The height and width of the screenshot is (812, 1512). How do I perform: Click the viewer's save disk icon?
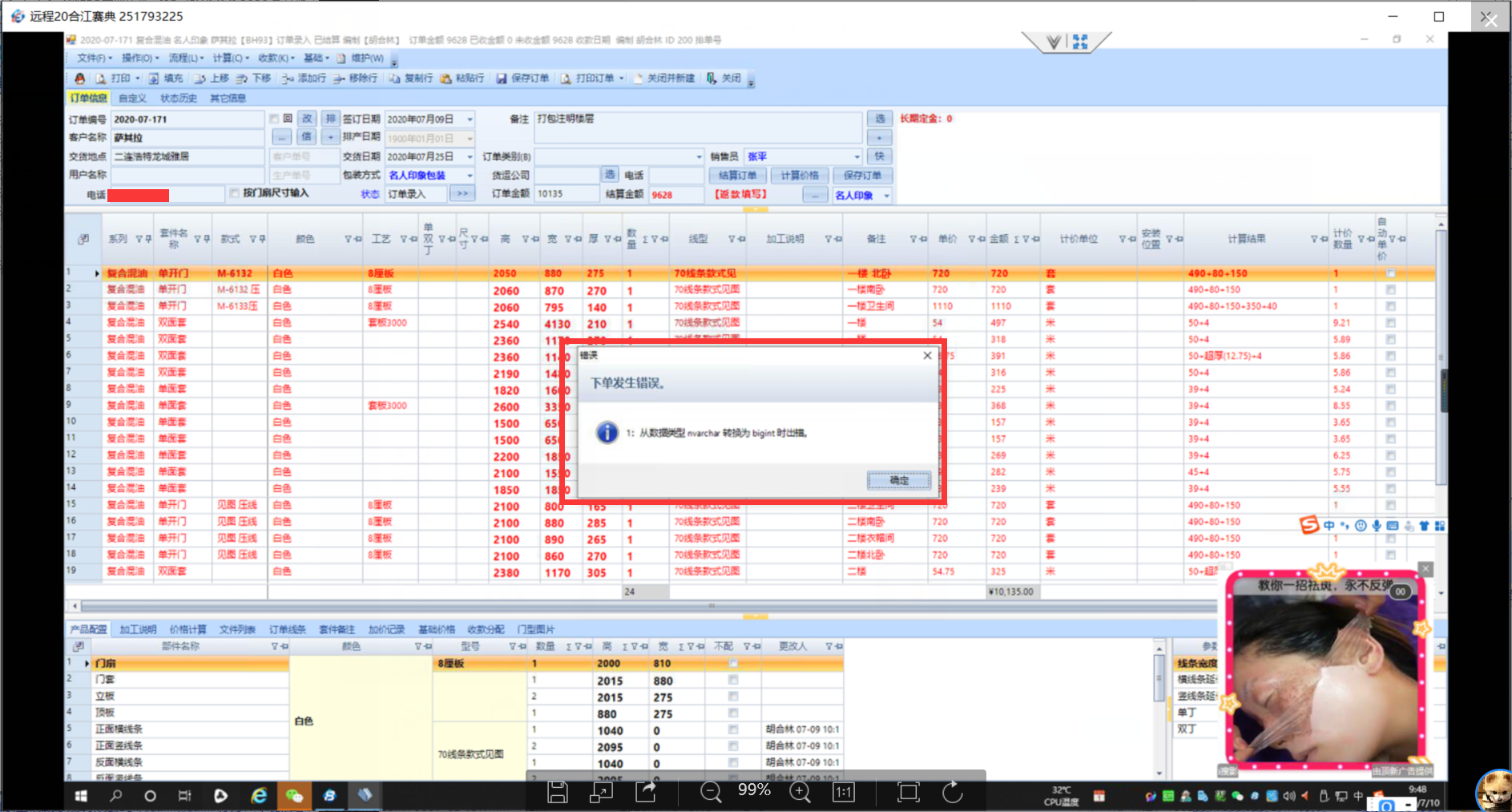pos(558,792)
